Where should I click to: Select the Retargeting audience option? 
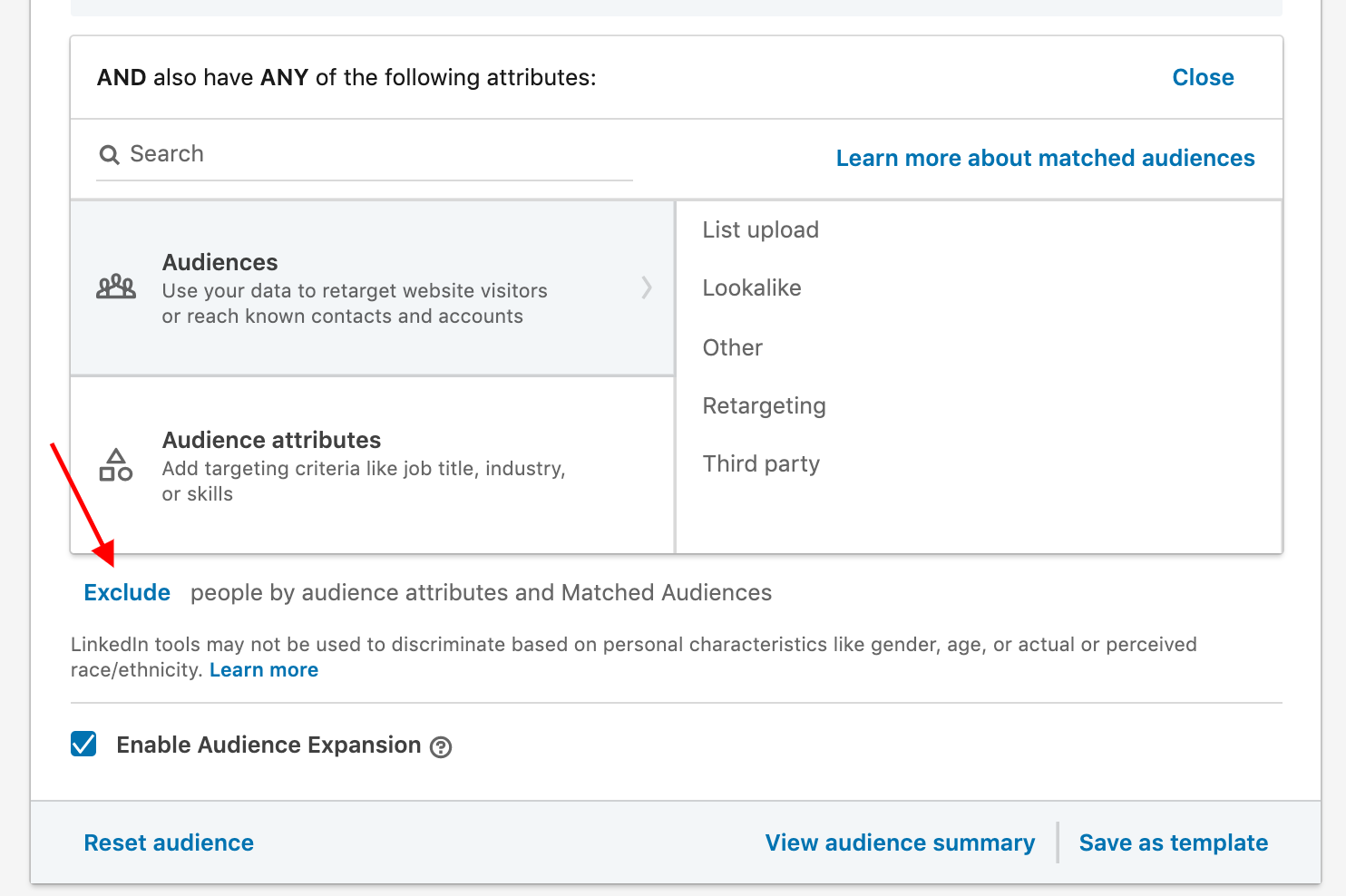click(765, 406)
